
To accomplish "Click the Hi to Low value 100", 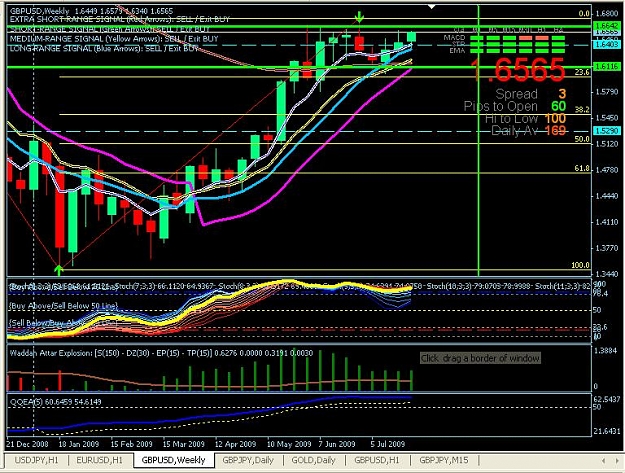I will pos(555,118).
